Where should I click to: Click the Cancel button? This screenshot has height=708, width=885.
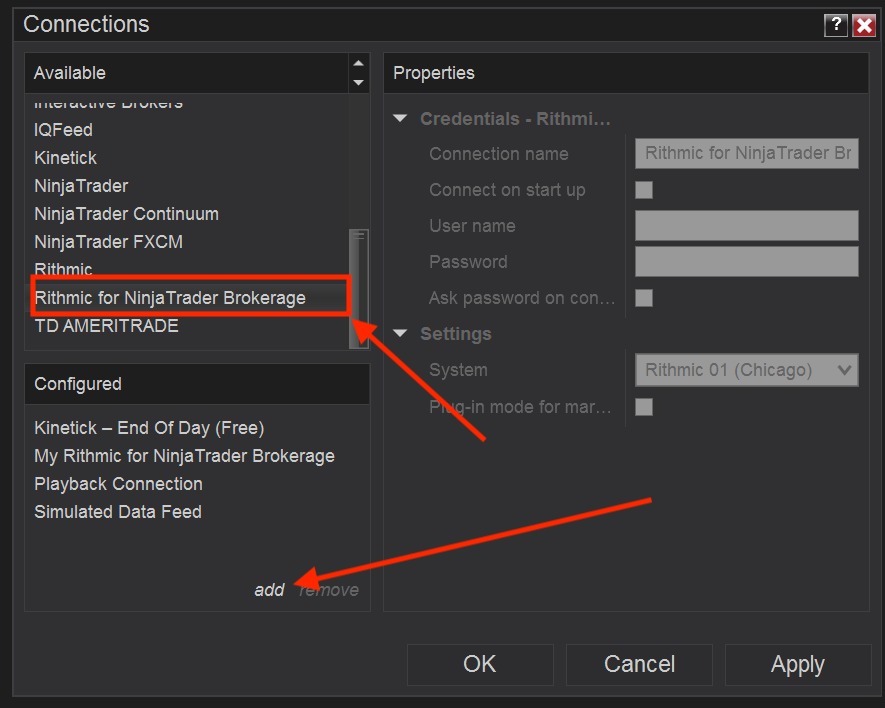639,665
